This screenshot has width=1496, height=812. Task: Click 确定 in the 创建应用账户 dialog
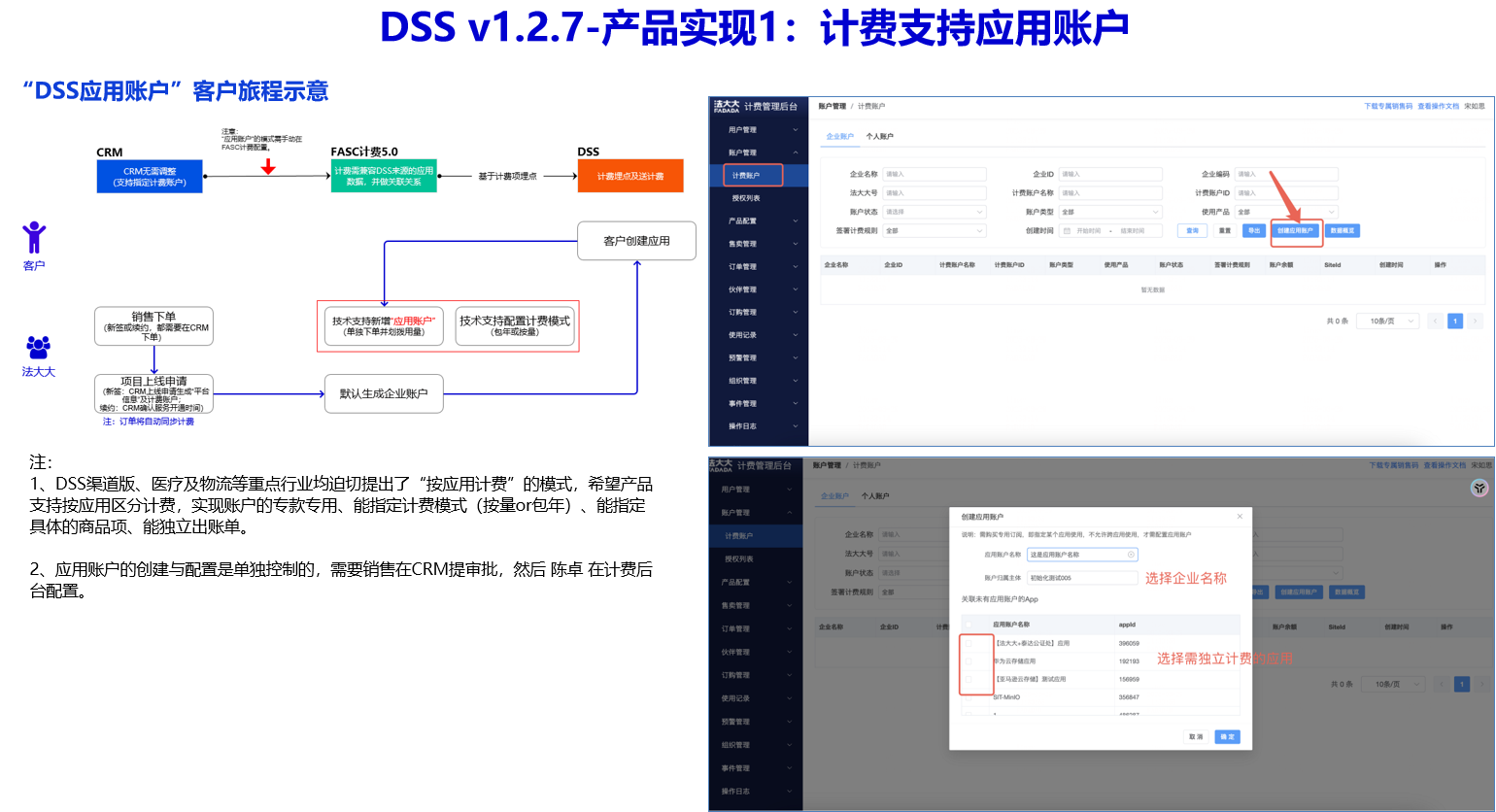click(1227, 737)
